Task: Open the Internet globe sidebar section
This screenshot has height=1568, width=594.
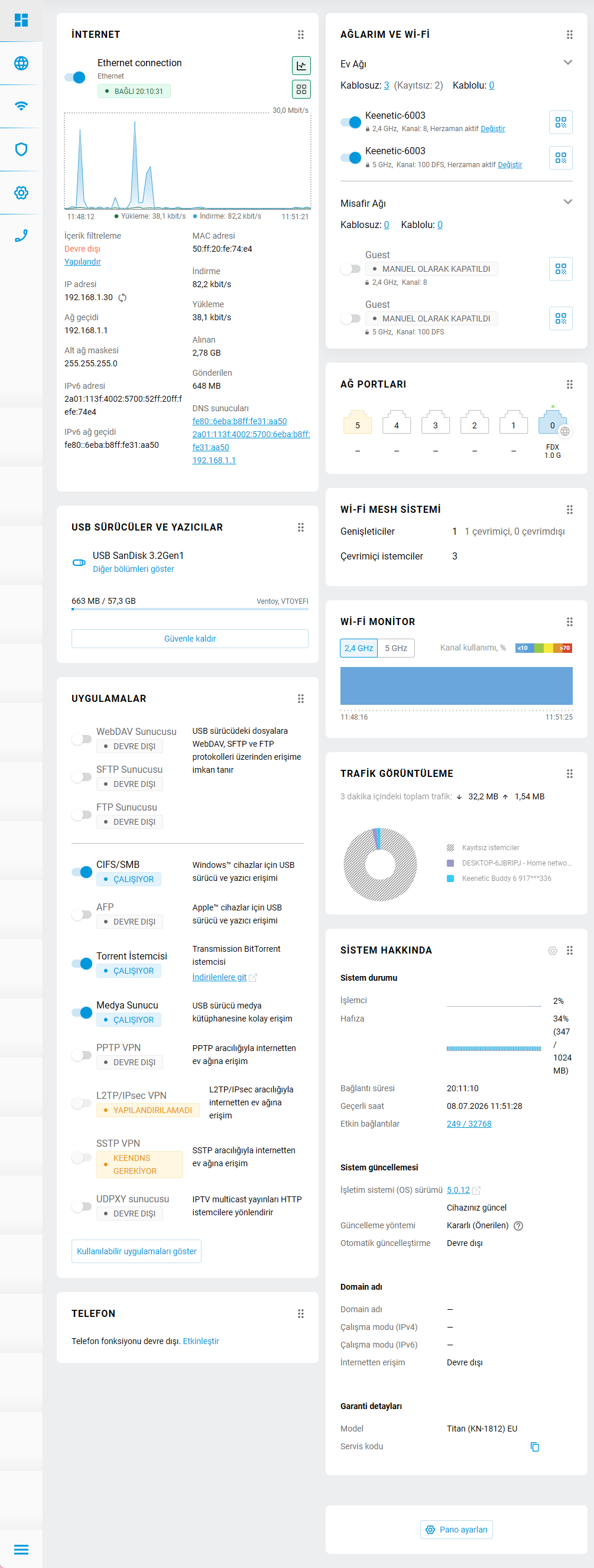Action: pyautogui.click(x=21, y=63)
